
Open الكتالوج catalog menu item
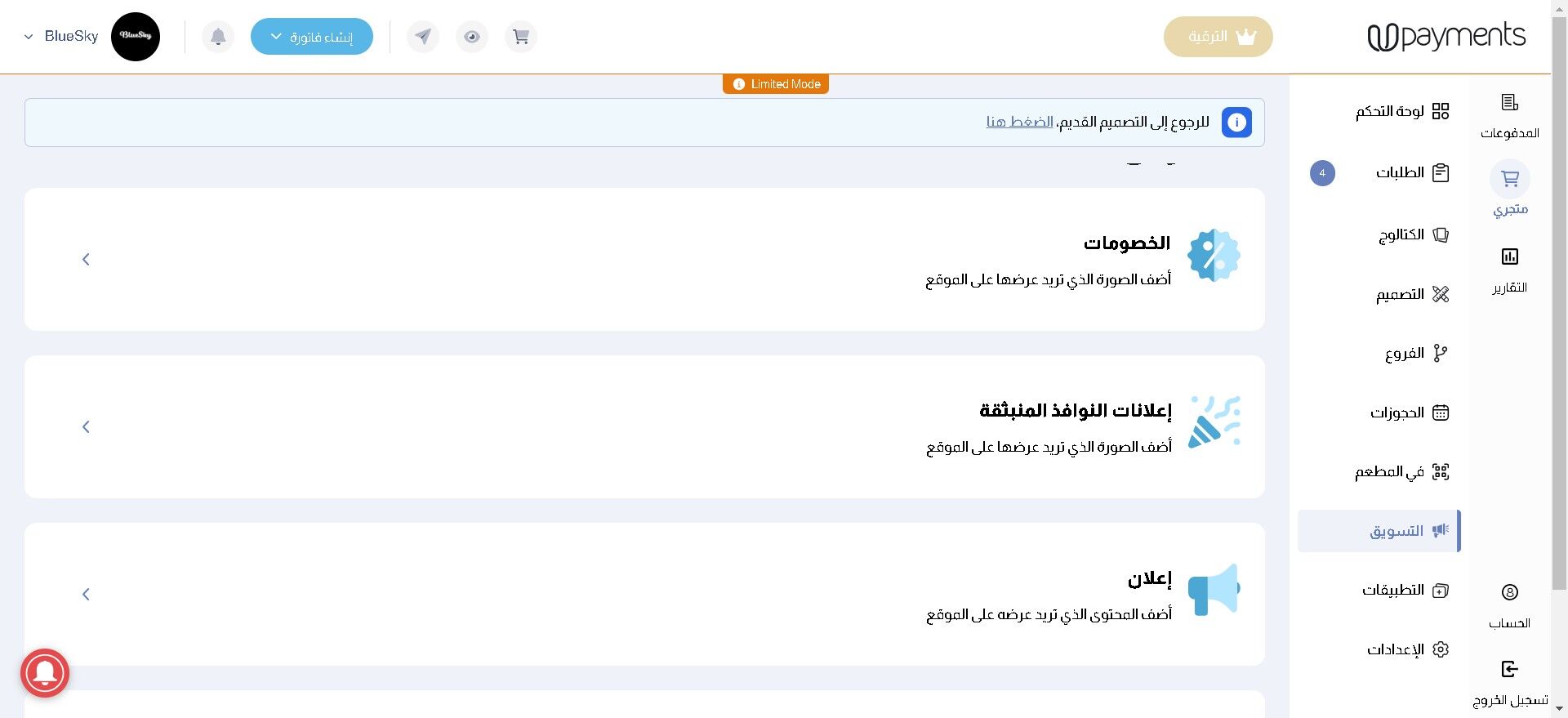click(1414, 235)
